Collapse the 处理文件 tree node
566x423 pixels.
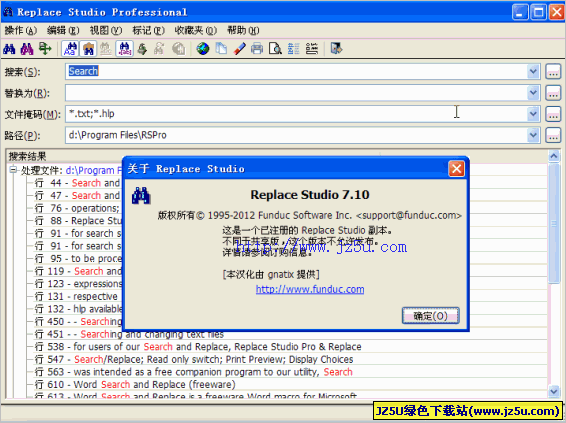13,170
